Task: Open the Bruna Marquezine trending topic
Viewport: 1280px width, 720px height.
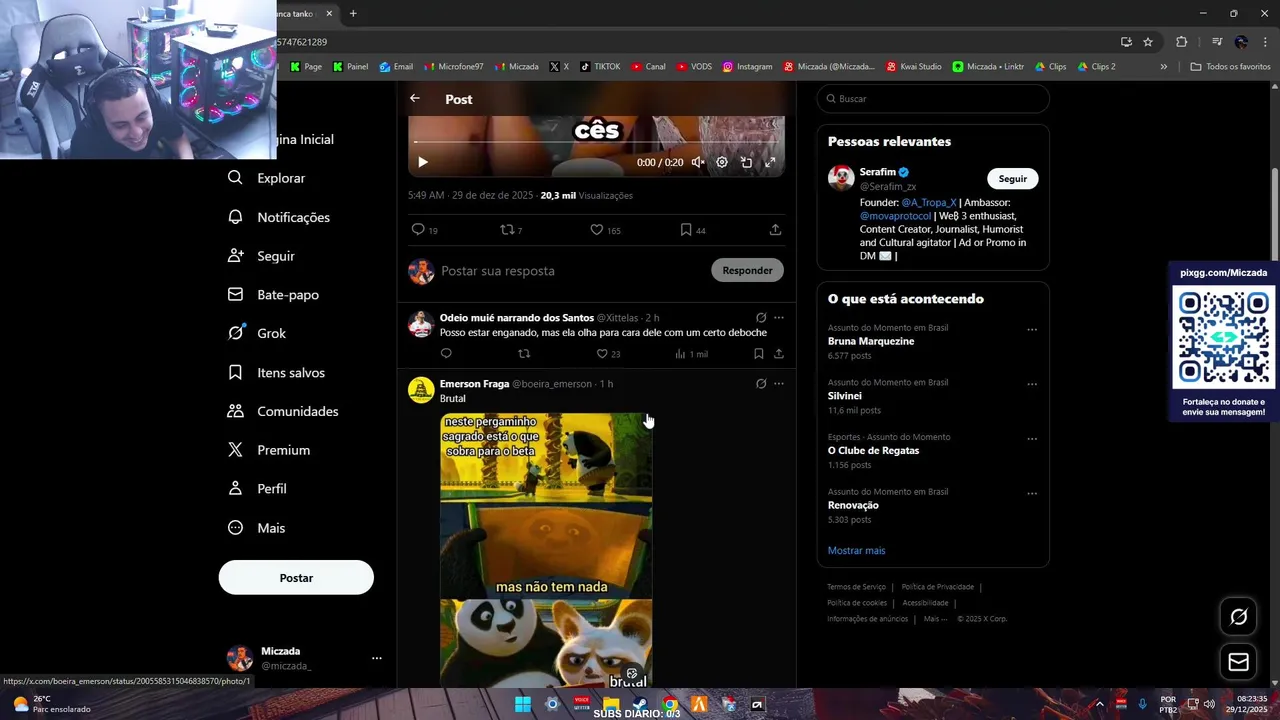Action: 871,341
